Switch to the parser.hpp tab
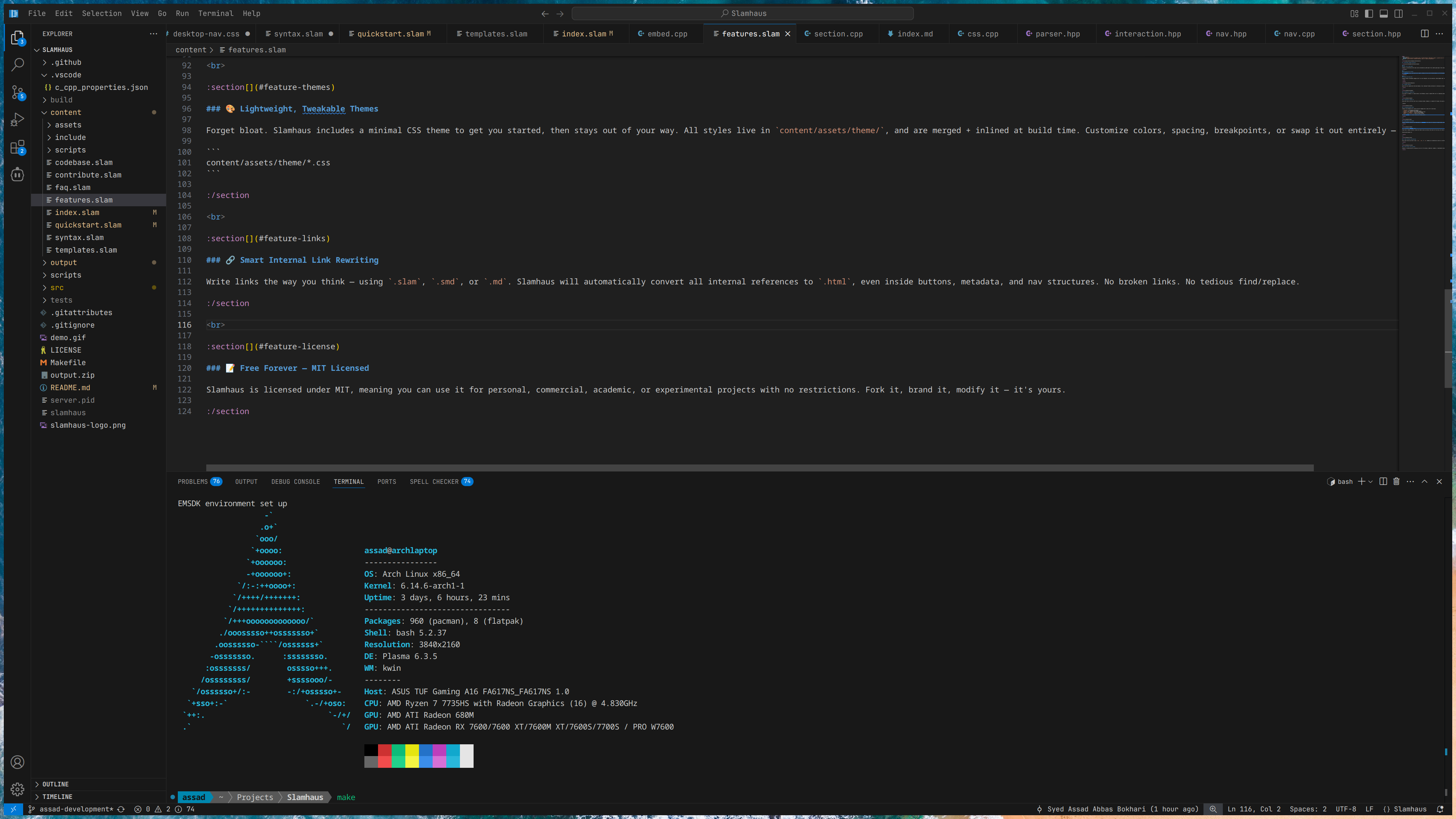Screen dimensions: 1456x819 [x=1057, y=34]
